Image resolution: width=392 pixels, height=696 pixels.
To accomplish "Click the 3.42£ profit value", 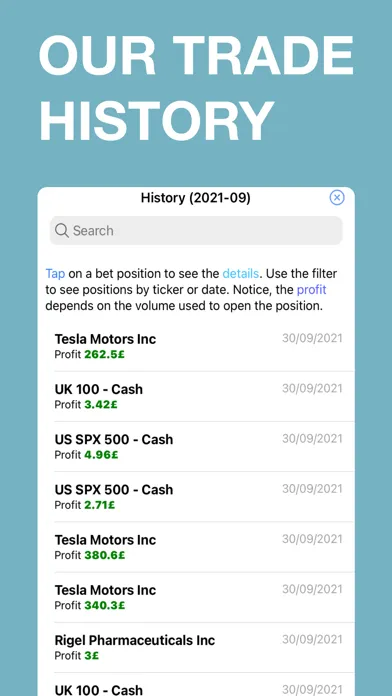I will [x=101, y=405].
